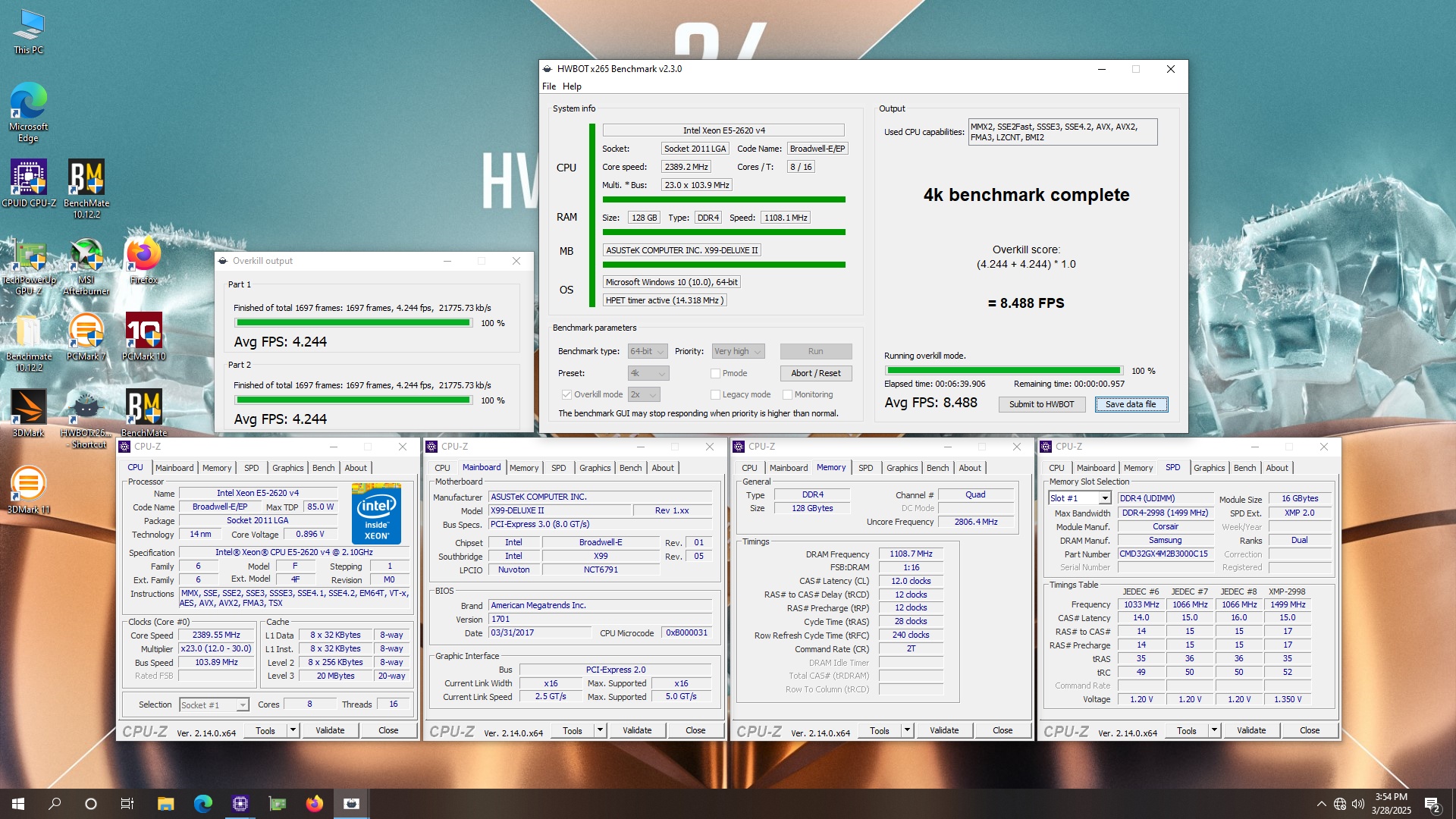Click Abort / Reset button

[816, 373]
